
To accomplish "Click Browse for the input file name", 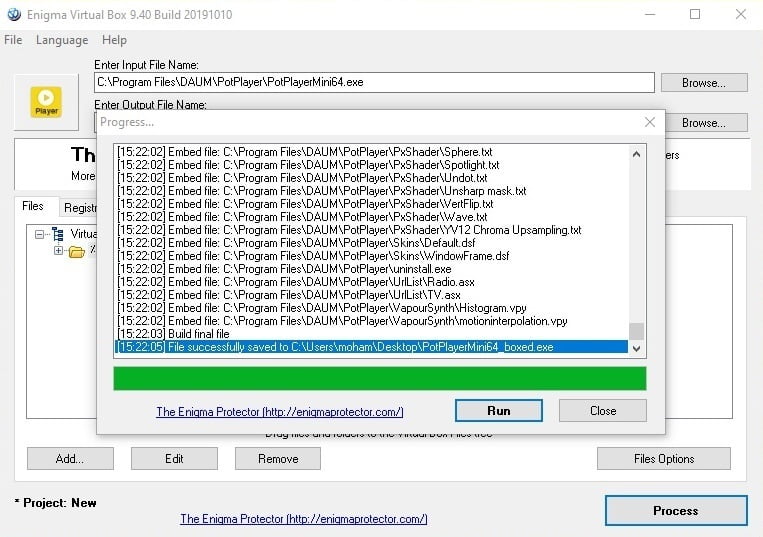I will click(704, 83).
